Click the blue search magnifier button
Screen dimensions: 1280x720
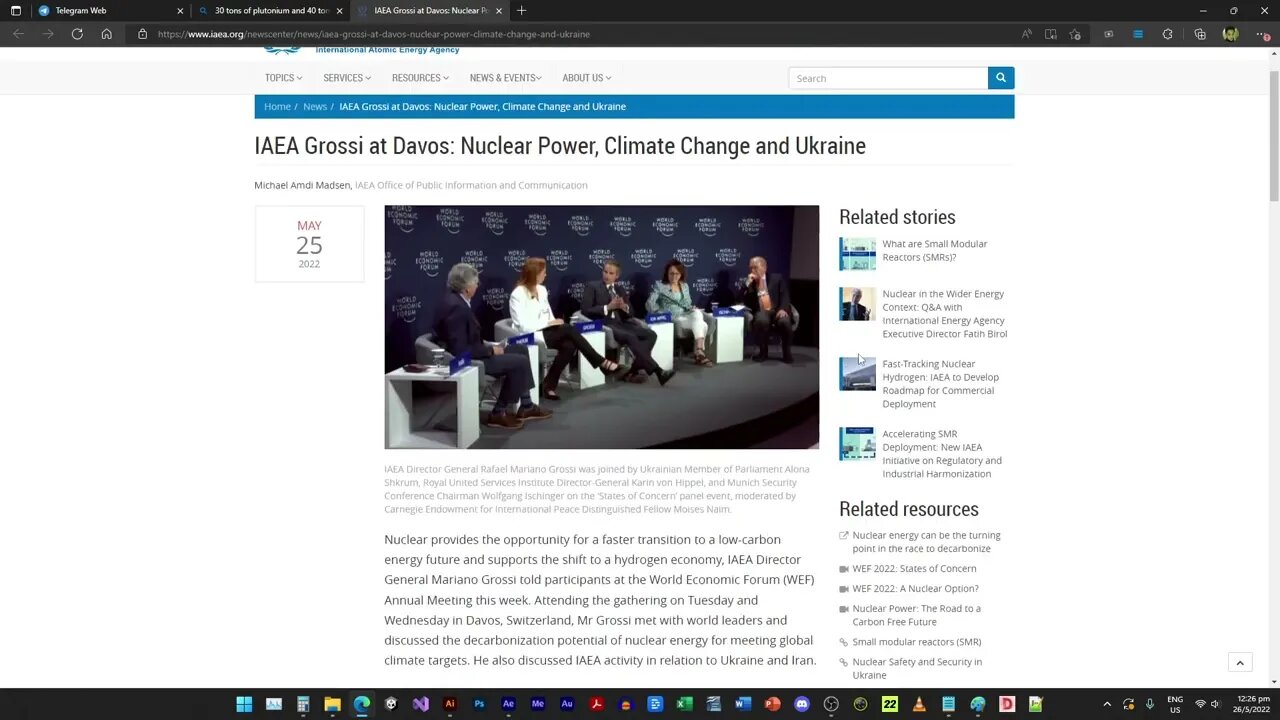click(1001, 78)
